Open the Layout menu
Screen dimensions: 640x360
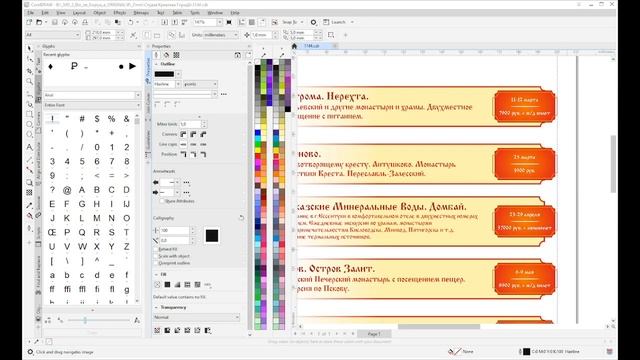click(79, 13)
